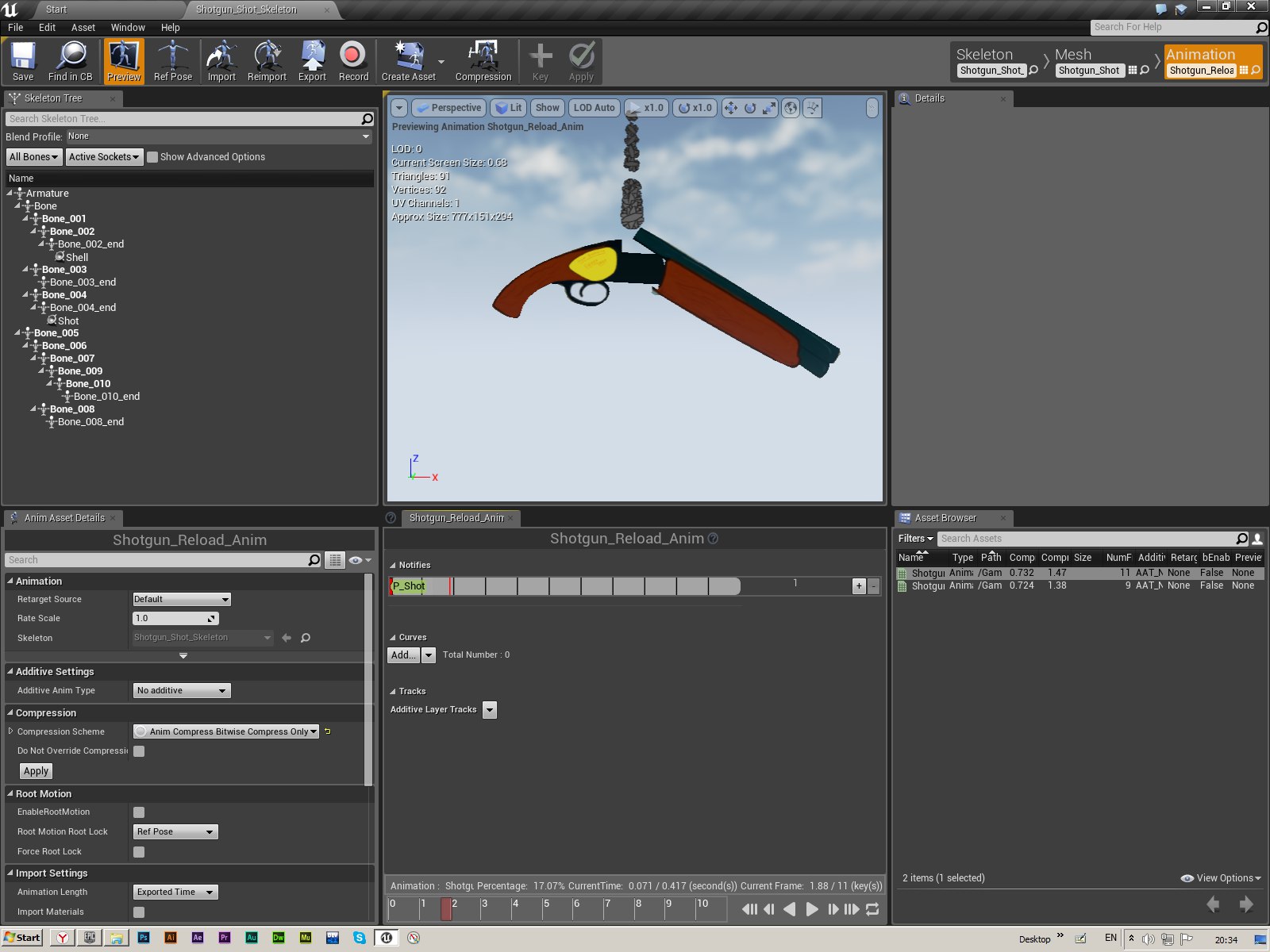
Task: Click the Import toolbar icon
Action: 221,62
